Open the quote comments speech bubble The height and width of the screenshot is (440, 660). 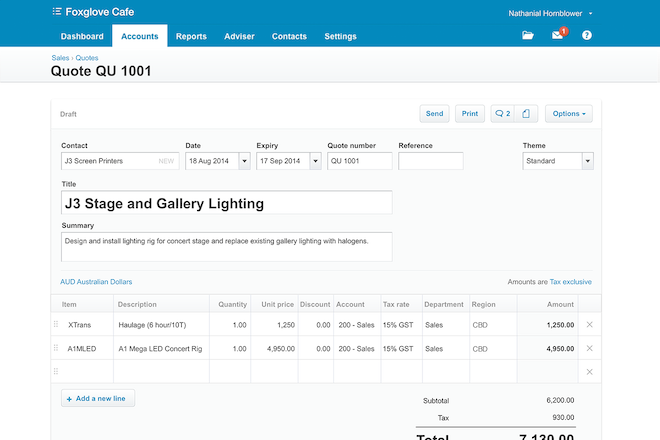tap(502, 114)
